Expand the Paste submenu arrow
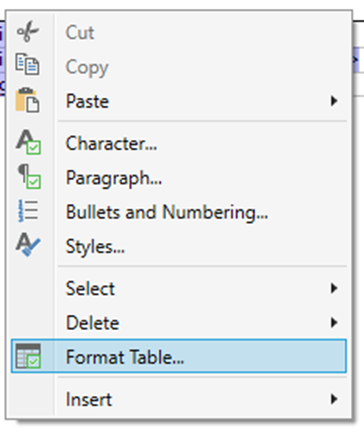The height and width of the screenshot is (434, 364). (x=334, y=101)
